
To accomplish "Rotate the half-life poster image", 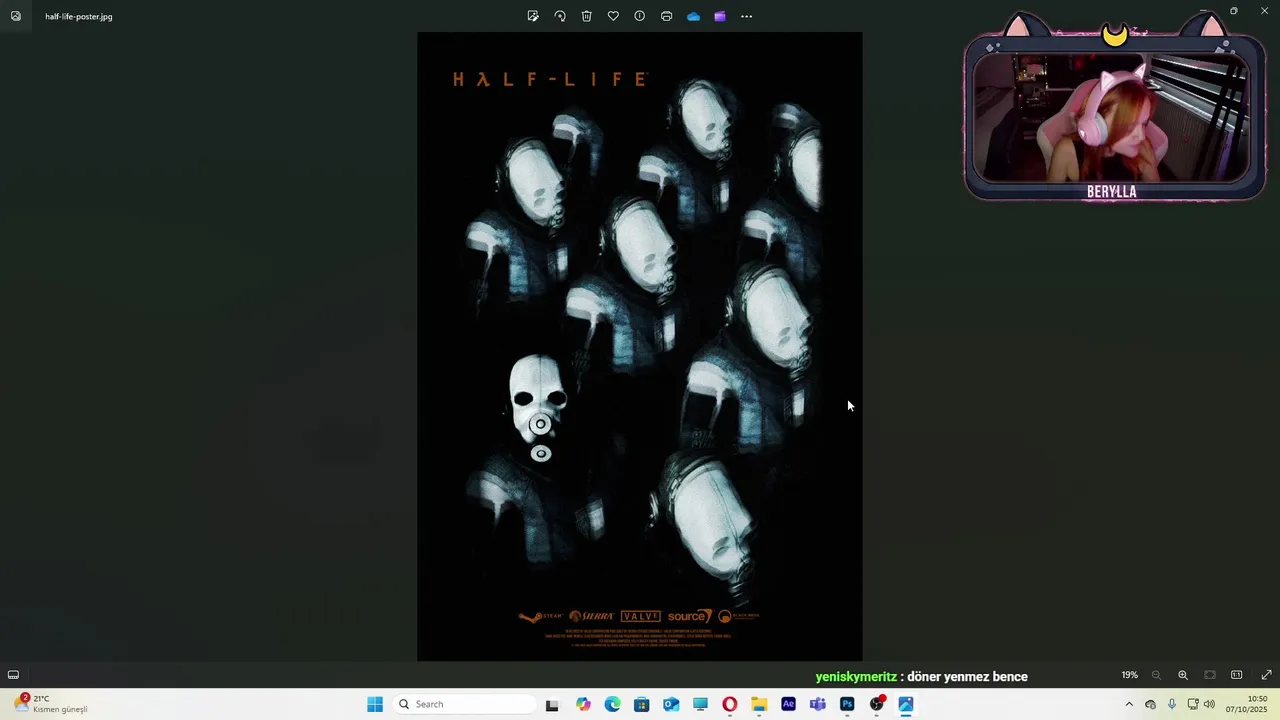I will [560, 16].
